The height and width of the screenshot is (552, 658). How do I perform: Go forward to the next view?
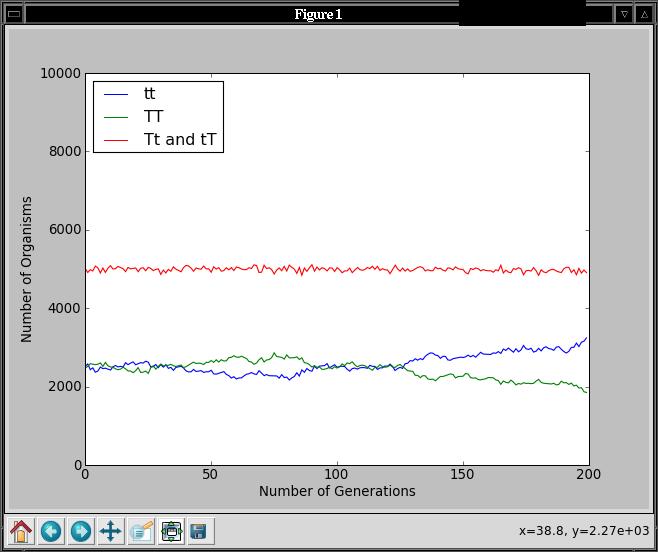81,531
